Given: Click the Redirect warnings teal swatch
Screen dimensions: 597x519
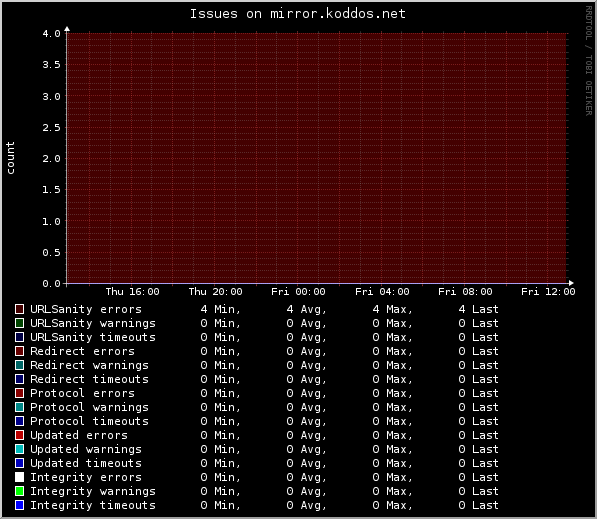Looking at the screenshot, I should coord(19,365).
